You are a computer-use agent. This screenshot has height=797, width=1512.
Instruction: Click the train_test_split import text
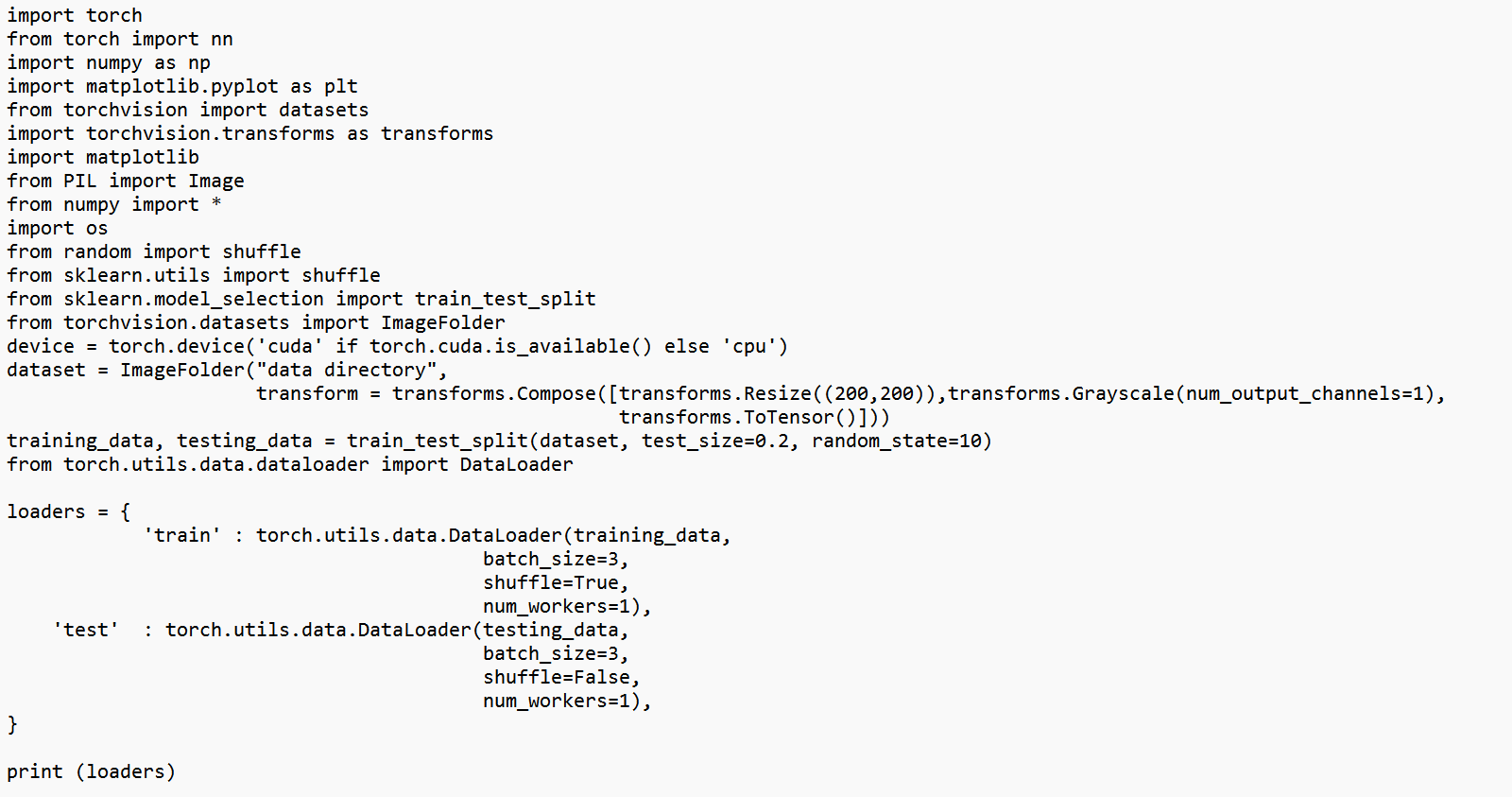coord(301,300)
